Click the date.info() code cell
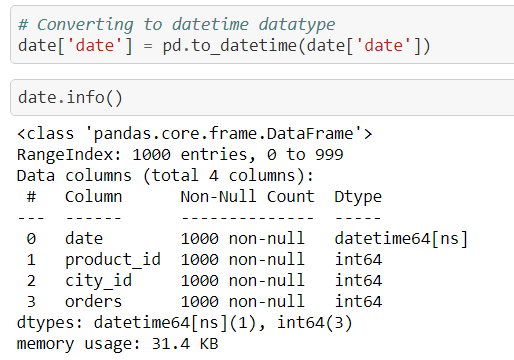Screen dimensions: 514x360 click(x=262, y=98)
